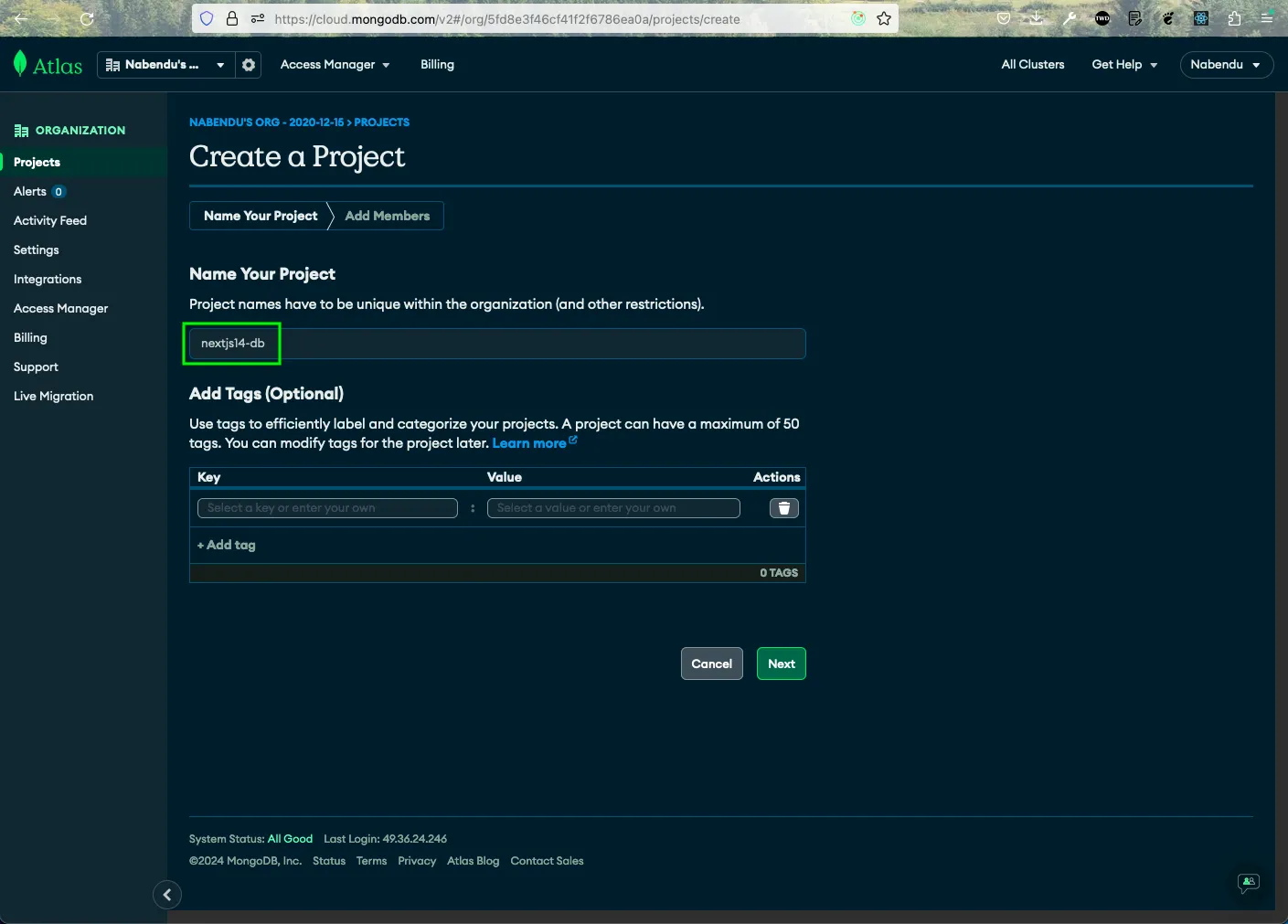Click the shield tracking protection icon

pyautogui.click(x=207, y=18)
